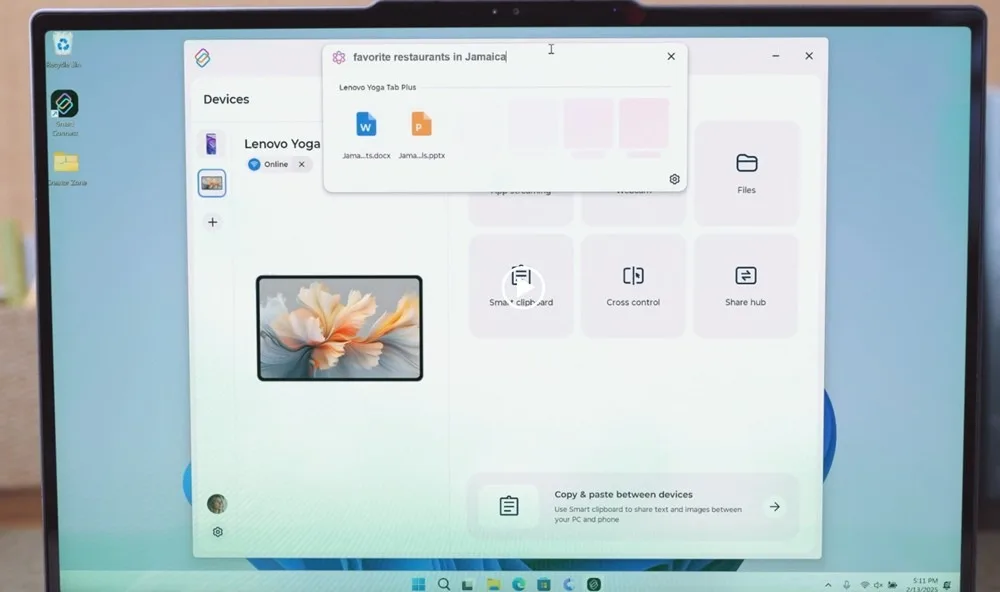Screen dimensions: 1000x592
Task: Open Microsoft Store from taskbar
Action: (x=543, y=584)
